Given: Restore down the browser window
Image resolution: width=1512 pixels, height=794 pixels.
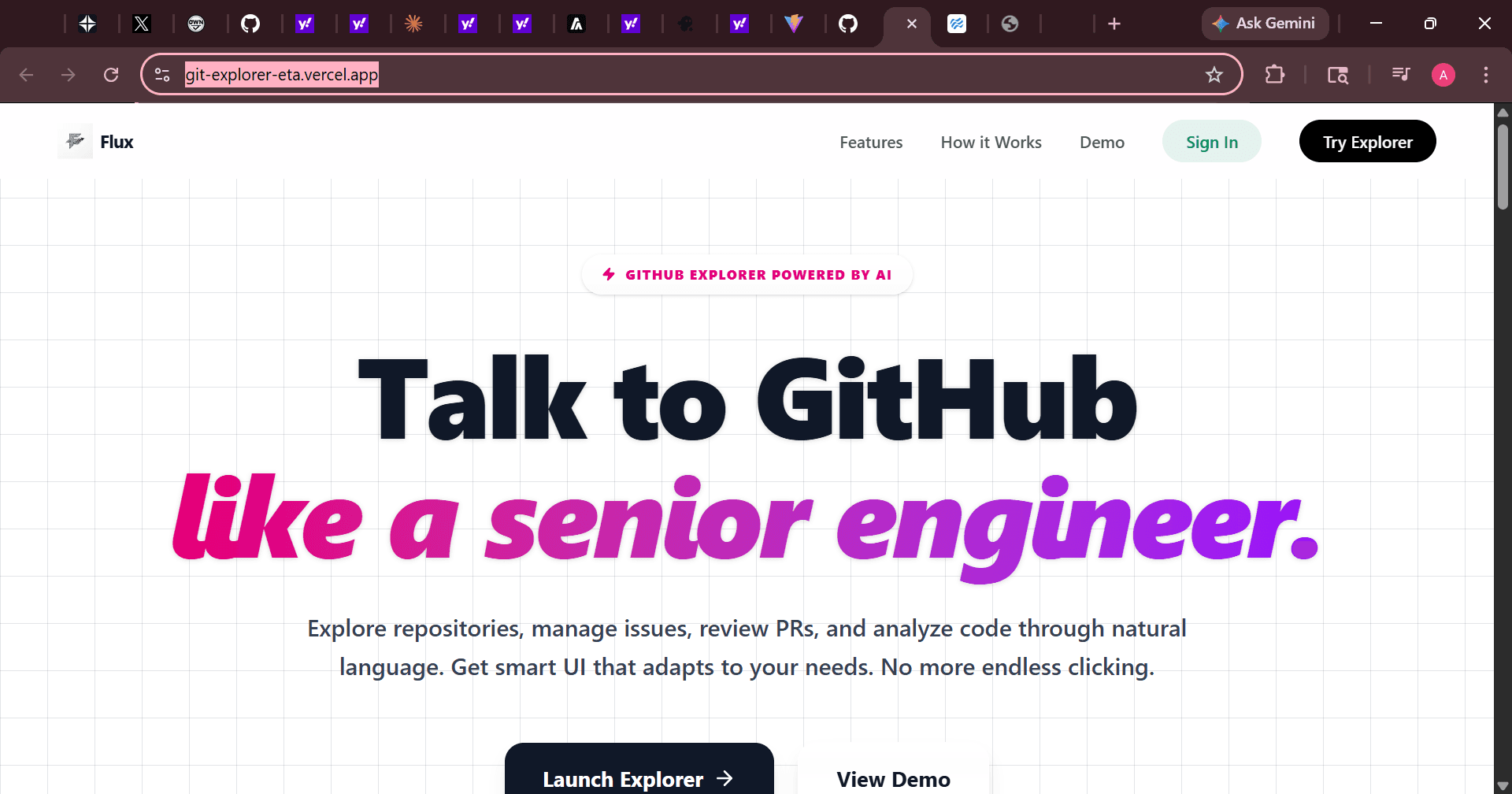Looking at the screenshot, I should (1431, 24).
